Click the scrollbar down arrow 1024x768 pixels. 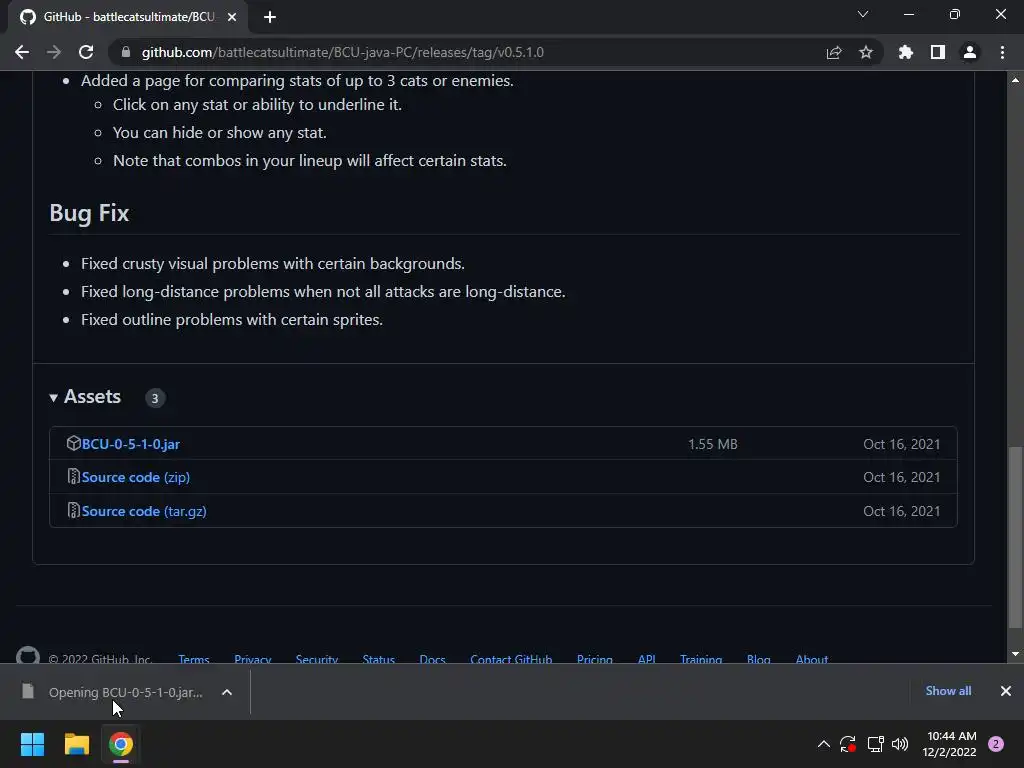(x=1015, y=654)
